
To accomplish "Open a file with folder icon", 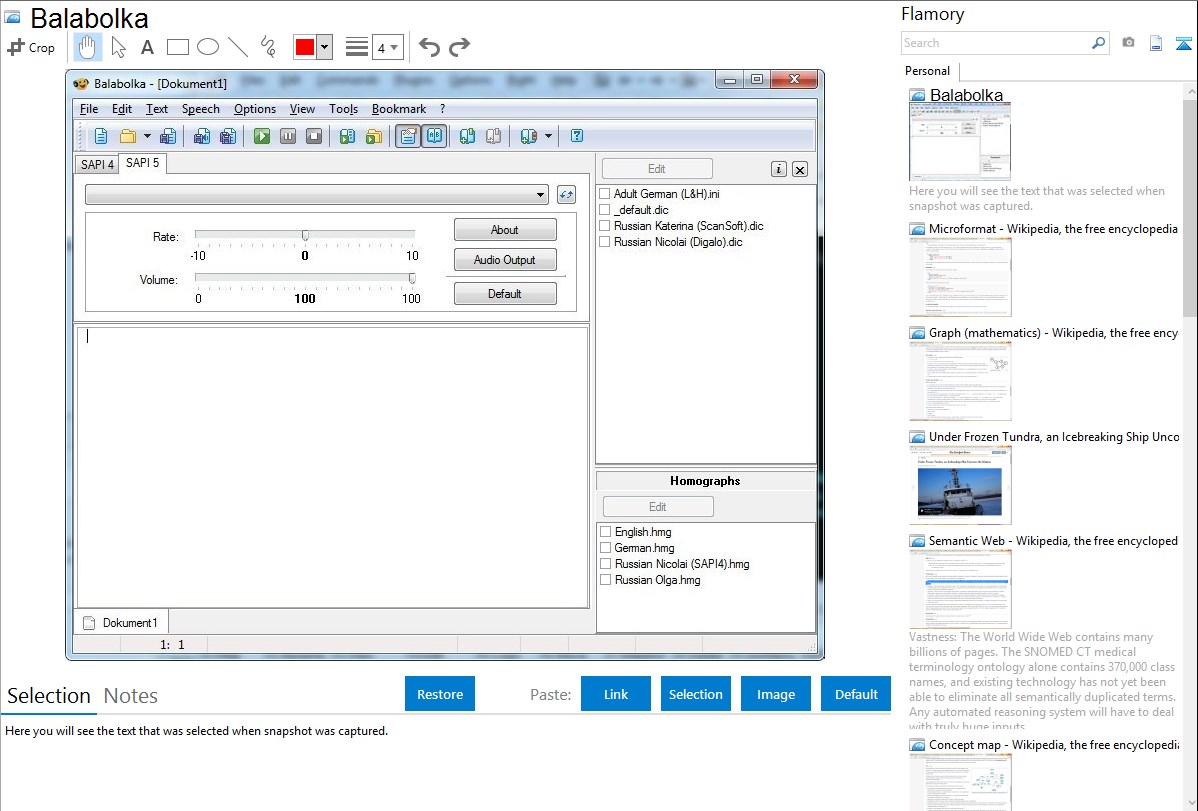I will (x=128, y=136).
